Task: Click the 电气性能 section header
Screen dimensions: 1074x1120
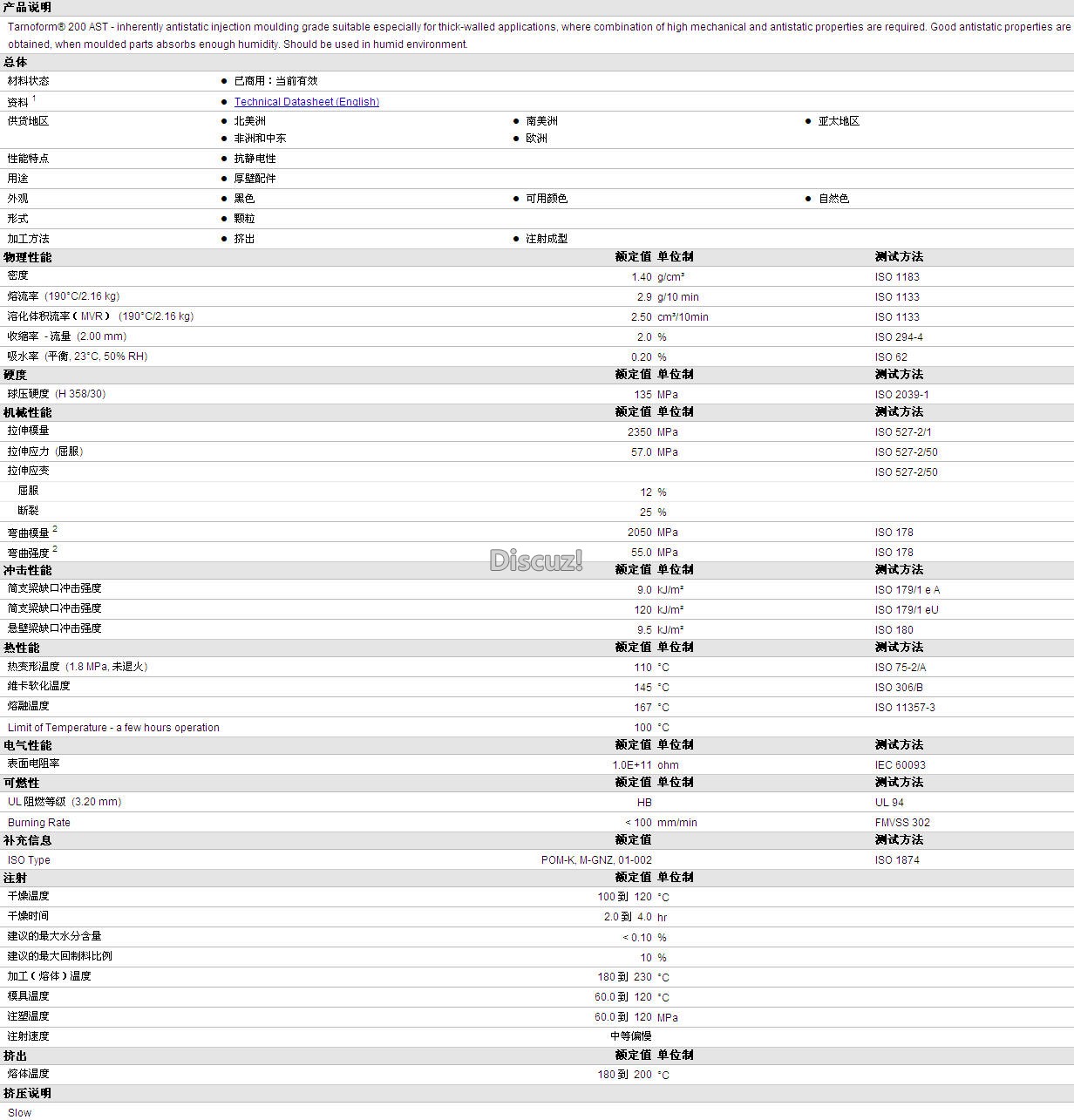Action: pyautogui.click(x=28, y=746)
